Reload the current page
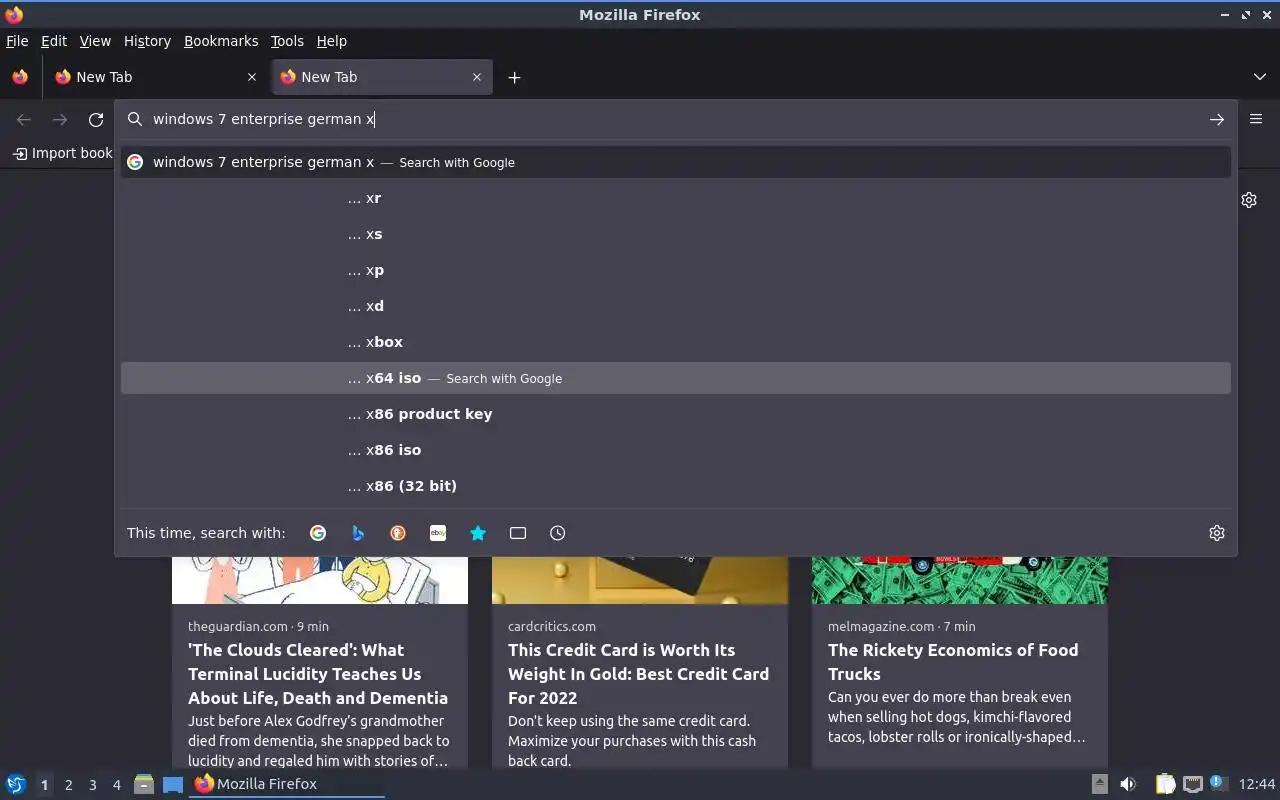1280x800 pixels. (x=96, y=119)
